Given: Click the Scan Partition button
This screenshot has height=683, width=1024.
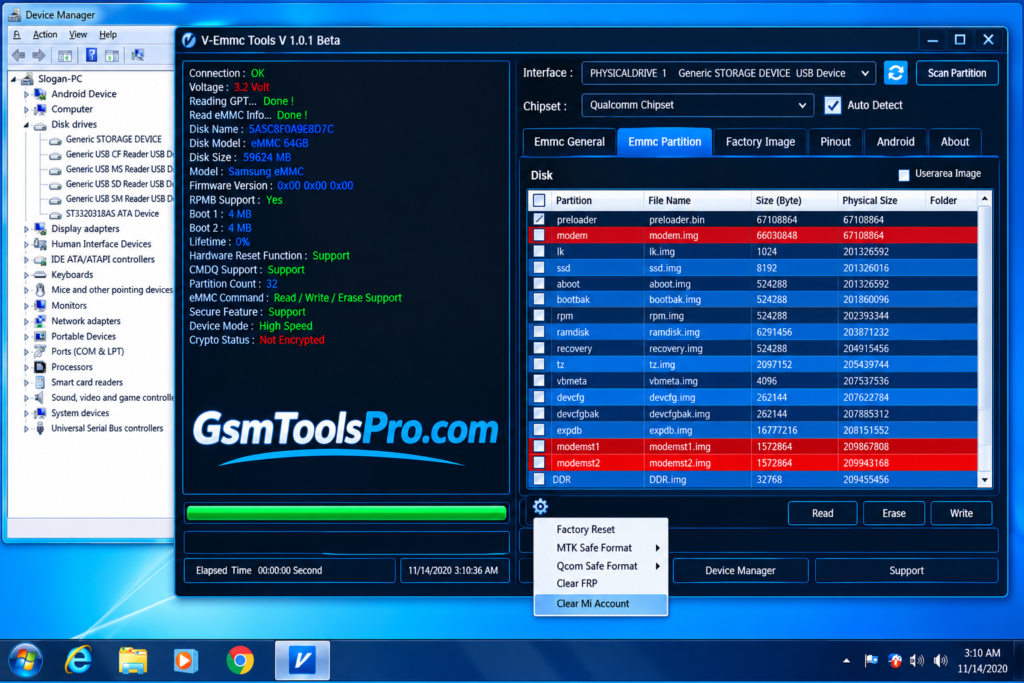Looking at the screenshot, I should [x=957, y=73].
